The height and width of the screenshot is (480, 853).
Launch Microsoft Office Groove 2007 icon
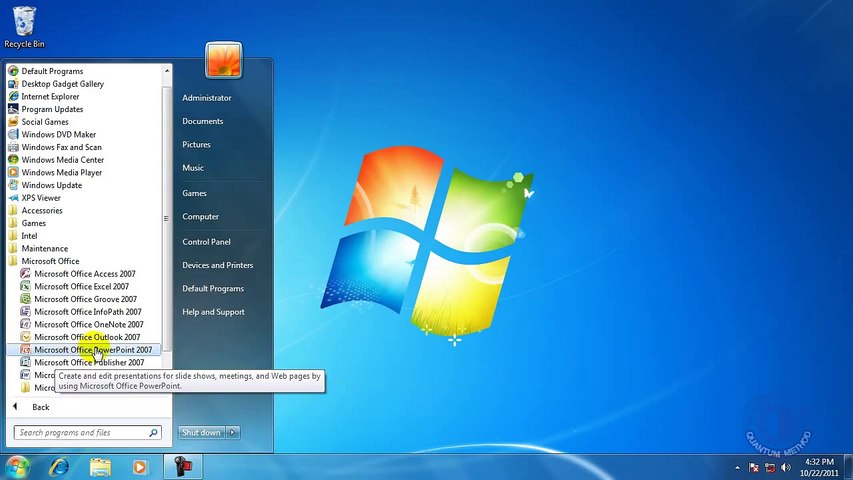tap(25, 299)
